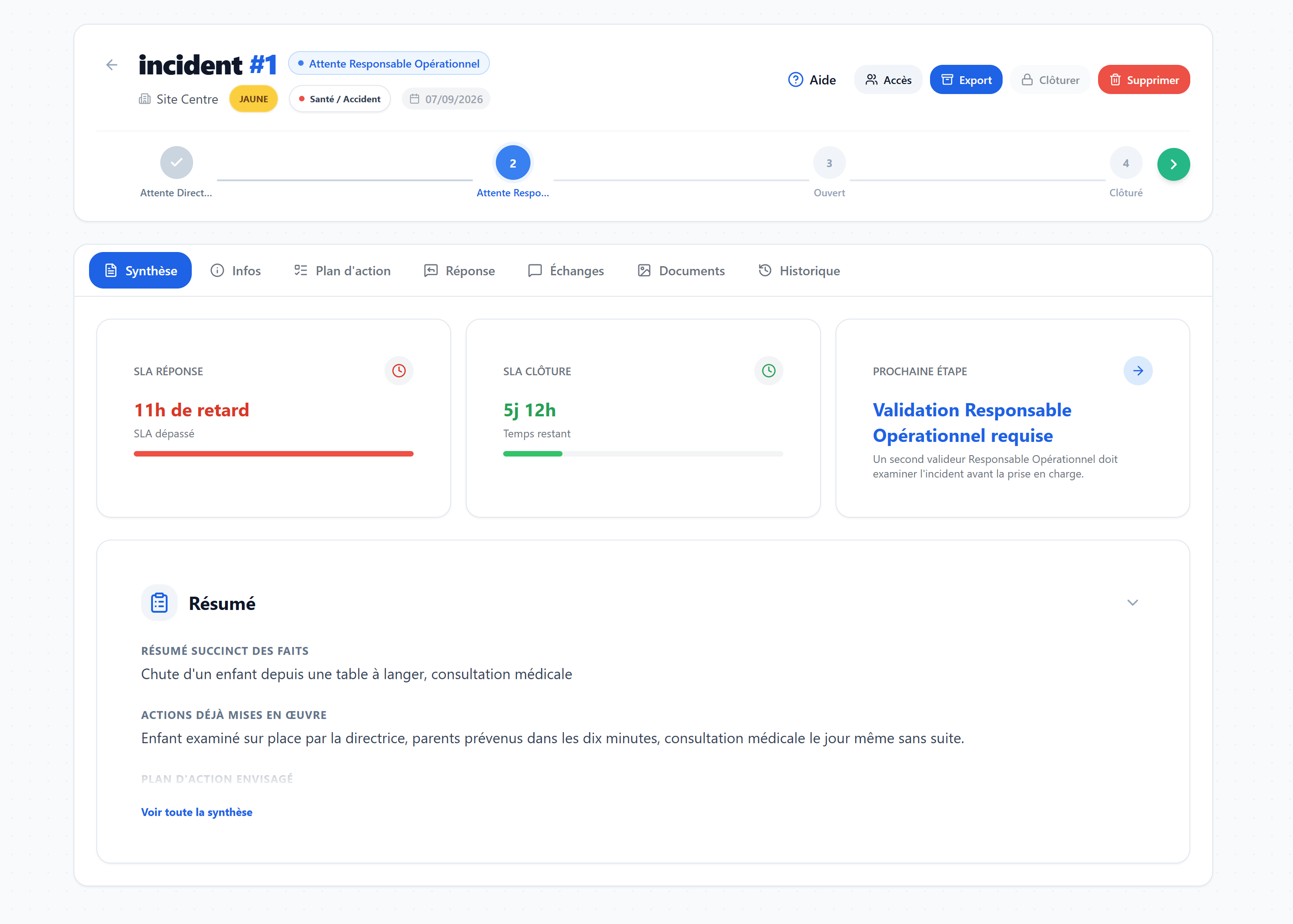This screenshot has width=1293, height=924.
Task: Click the completed checkmark step circle
Action: coord(176,163)
